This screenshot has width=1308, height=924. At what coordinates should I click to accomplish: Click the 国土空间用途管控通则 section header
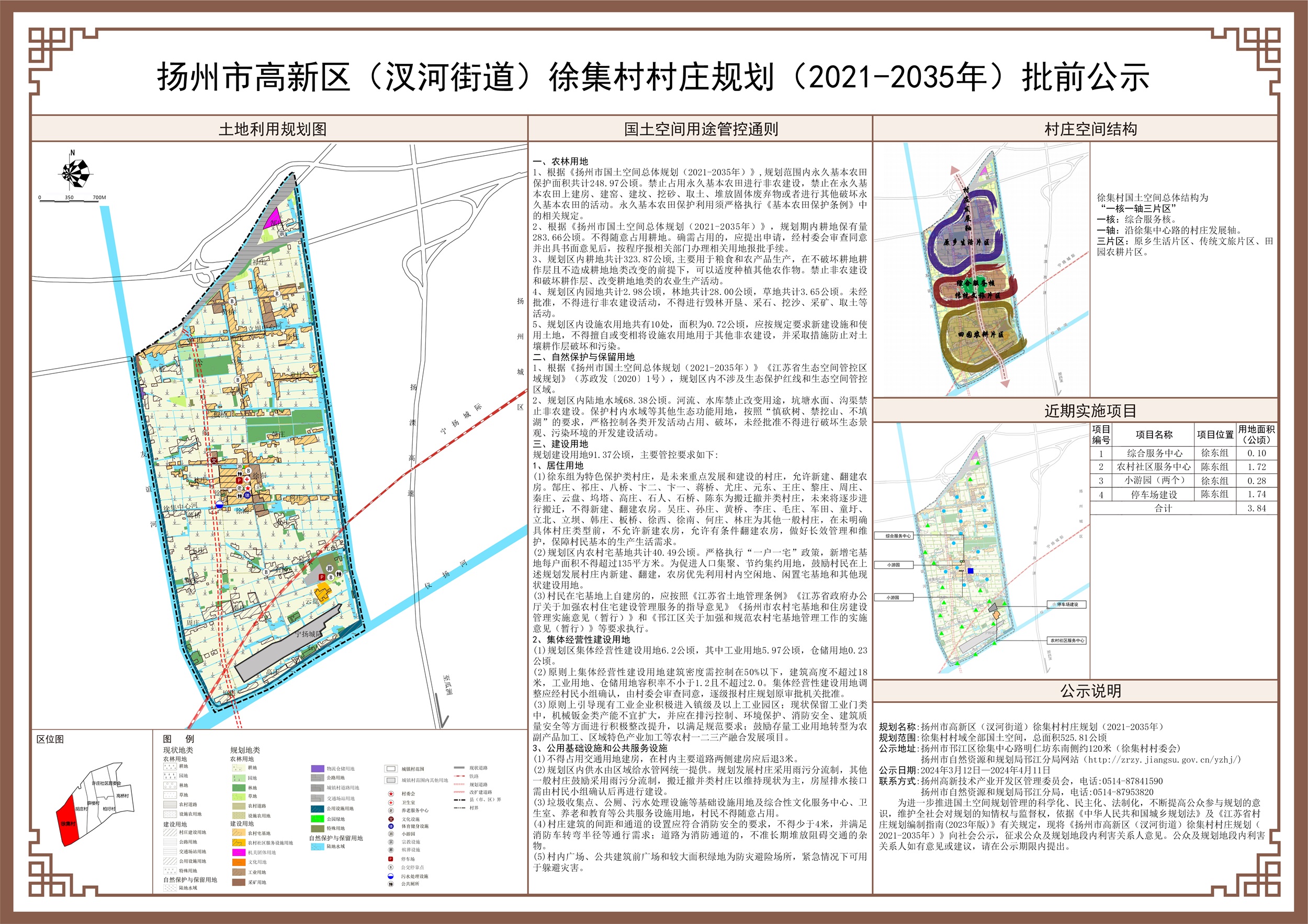tap(701, 129)
